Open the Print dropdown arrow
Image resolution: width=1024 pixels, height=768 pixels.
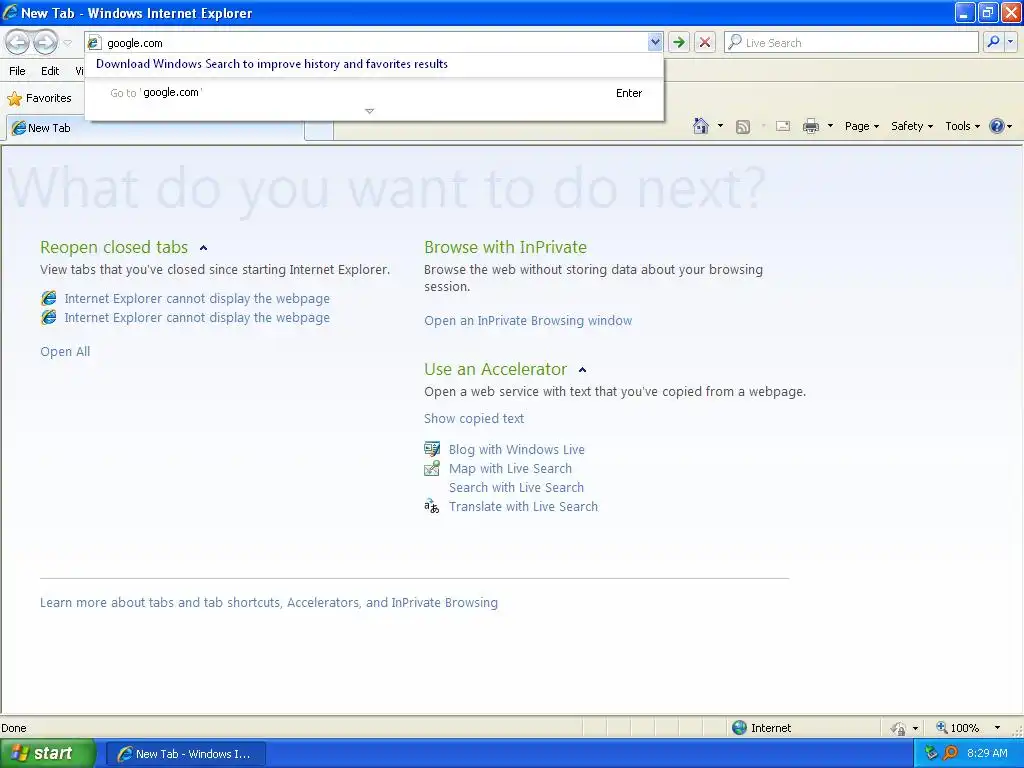[830, 126]
